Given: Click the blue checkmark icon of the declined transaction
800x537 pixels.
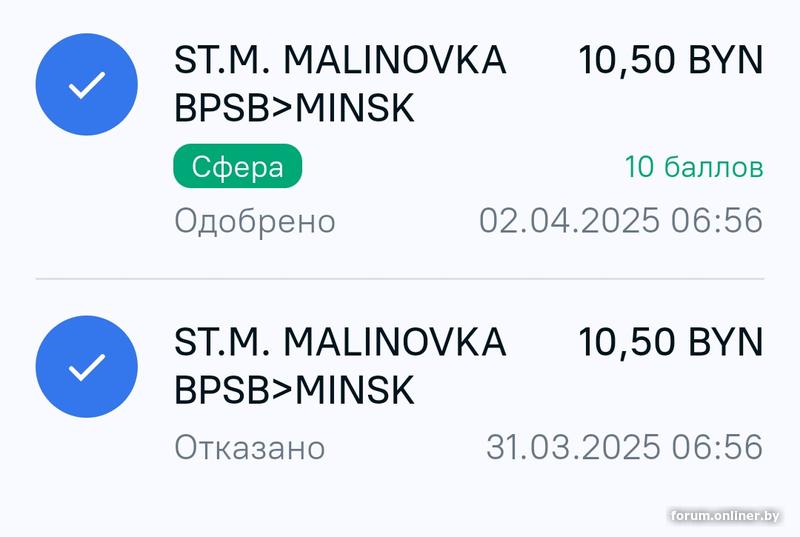Looking at the screenshot, I should tap(86, 368).
